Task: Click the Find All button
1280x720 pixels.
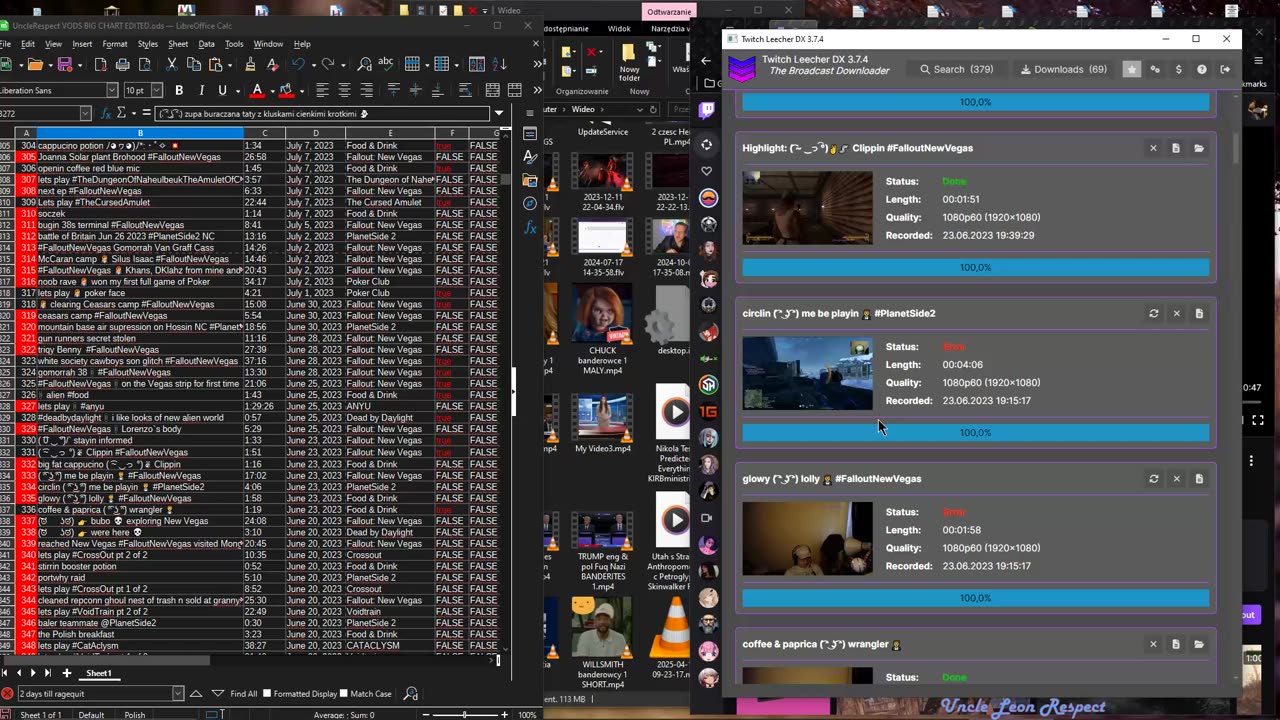Action: 243,694
